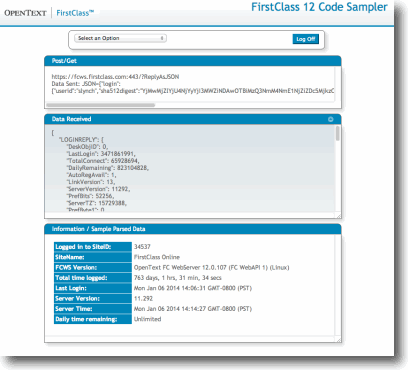Click the "ServerVersion": 11292 line
The width and height of the screenshot is (408, 370).
(x=98, y=189)
